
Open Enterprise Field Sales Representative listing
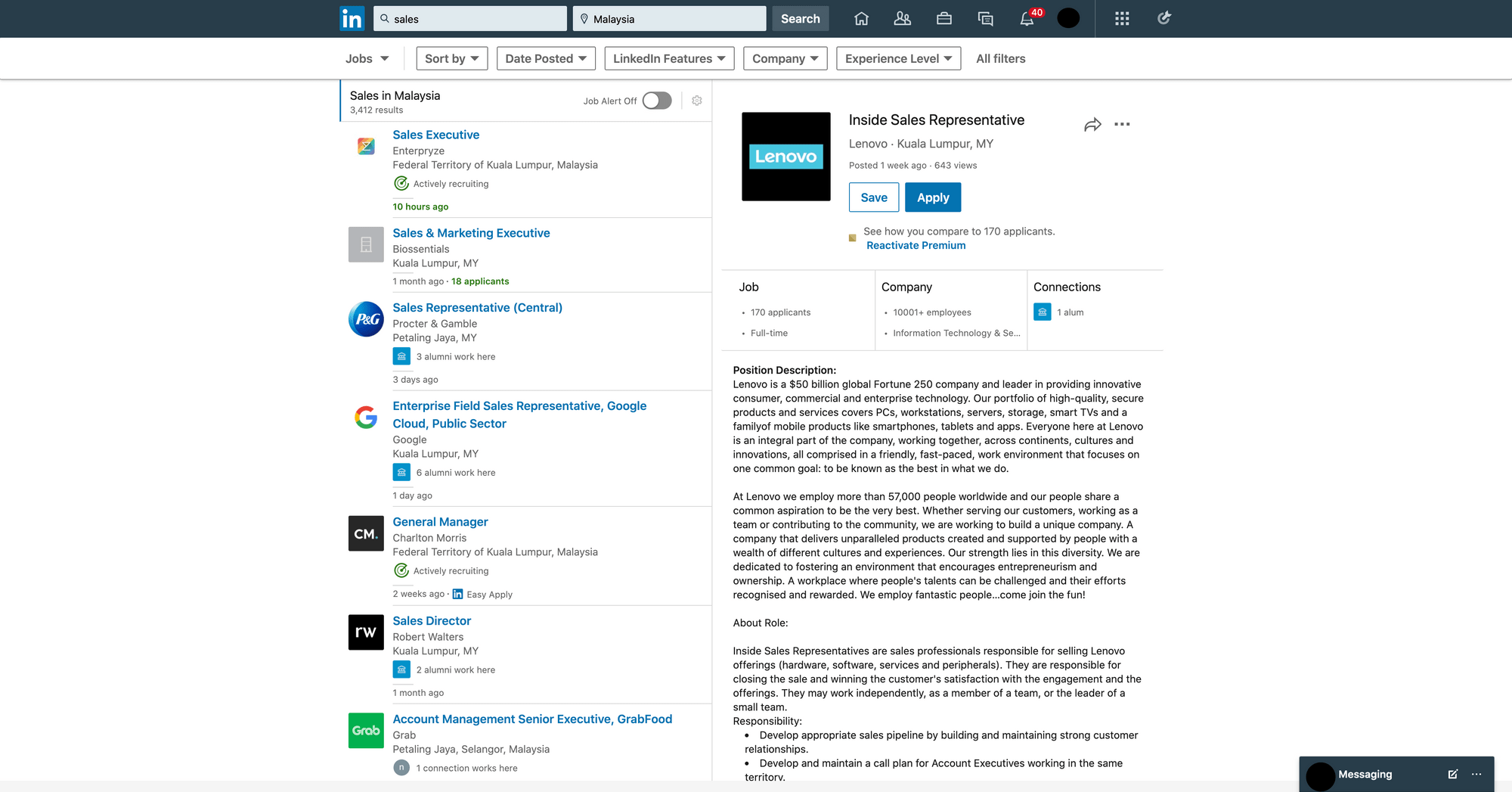click(519, 415)
